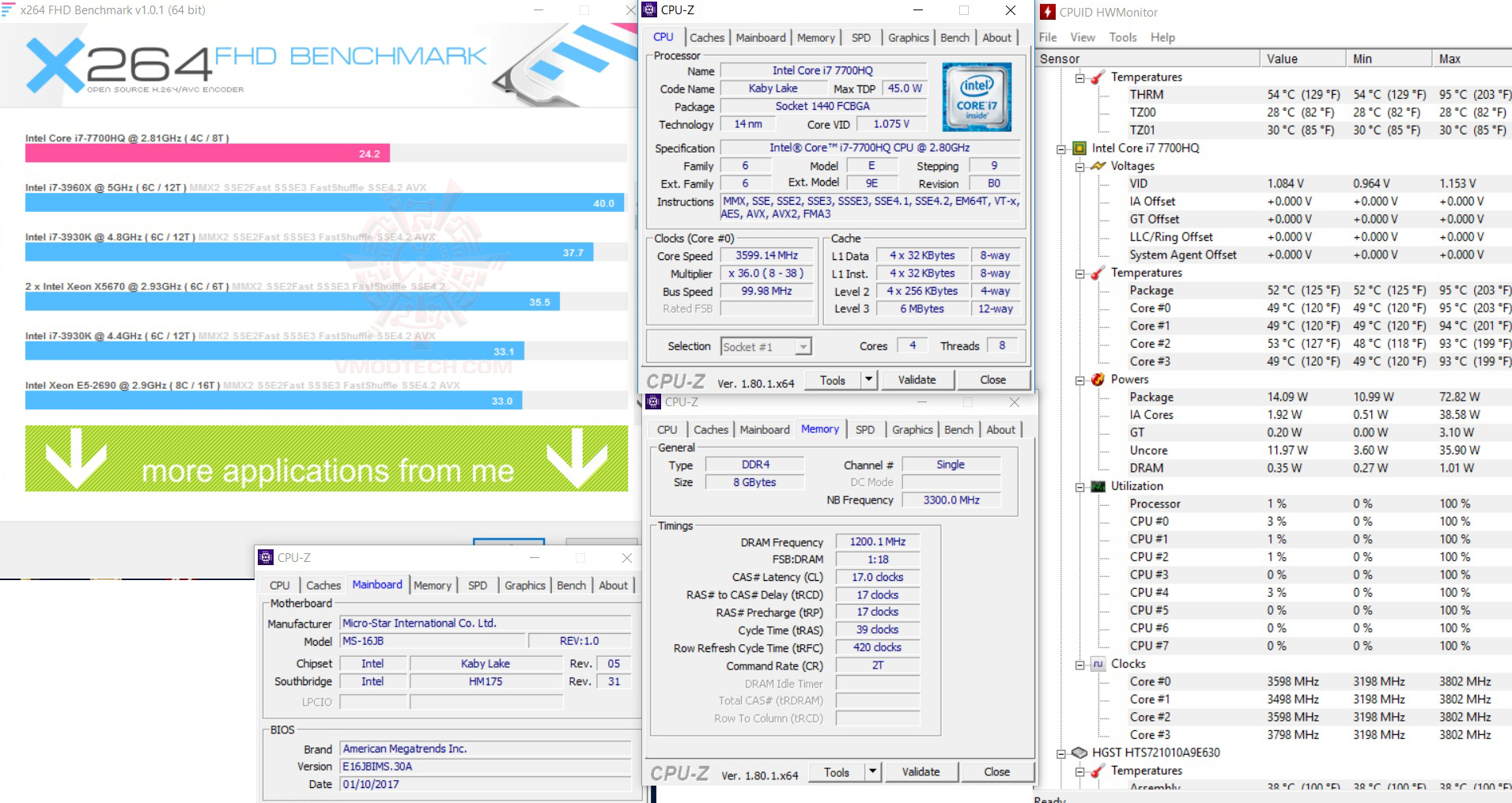Click the Min column header in HWMonitor
The height and width of the screenshot is (803, 1512).
[x=1389, y=58]
